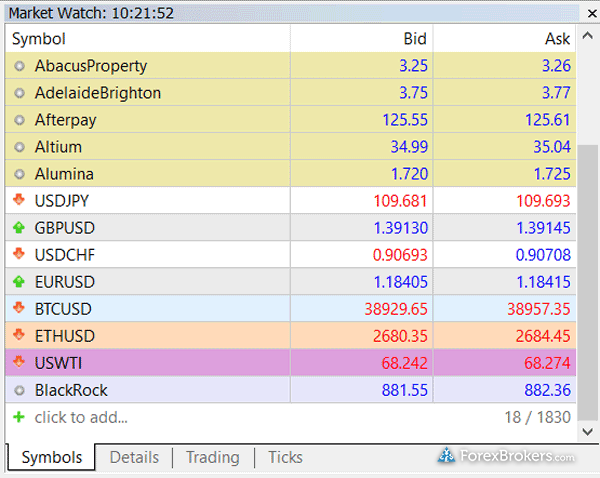
Task: Open the Trading tab
Action: coord(213,457)
